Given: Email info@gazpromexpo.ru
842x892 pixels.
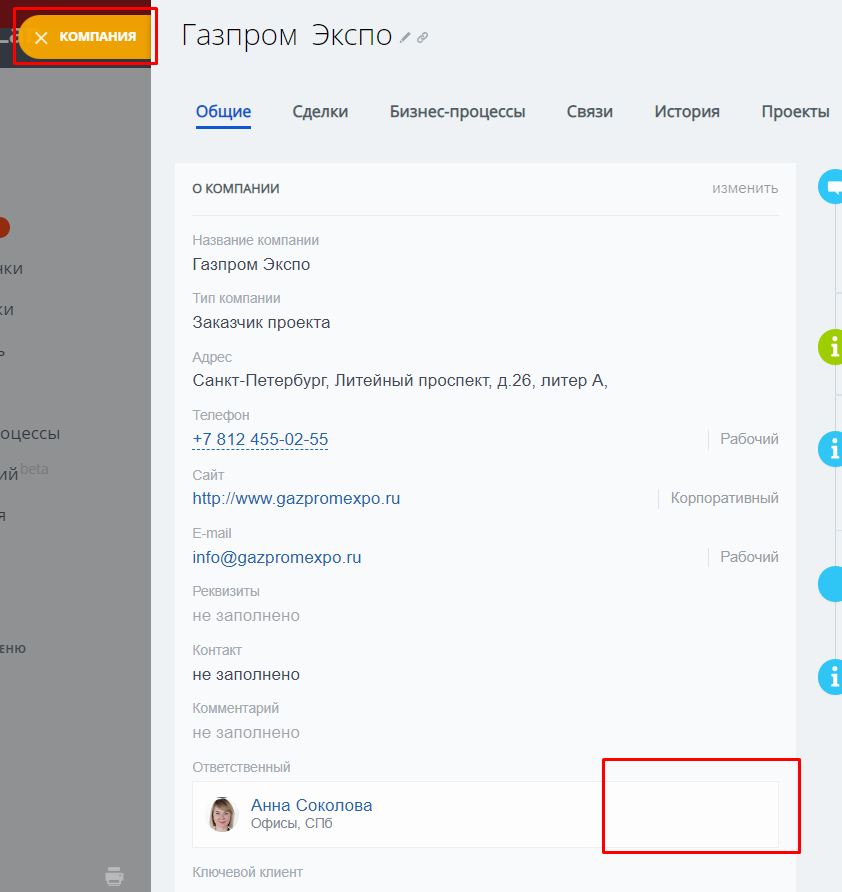Looking at the screenshot, I should (x=276, y=558).
